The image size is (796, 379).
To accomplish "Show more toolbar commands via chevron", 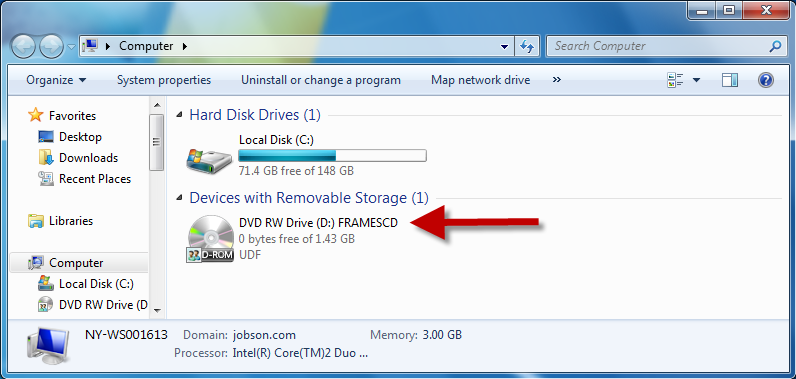I will [x=557, y=80].
